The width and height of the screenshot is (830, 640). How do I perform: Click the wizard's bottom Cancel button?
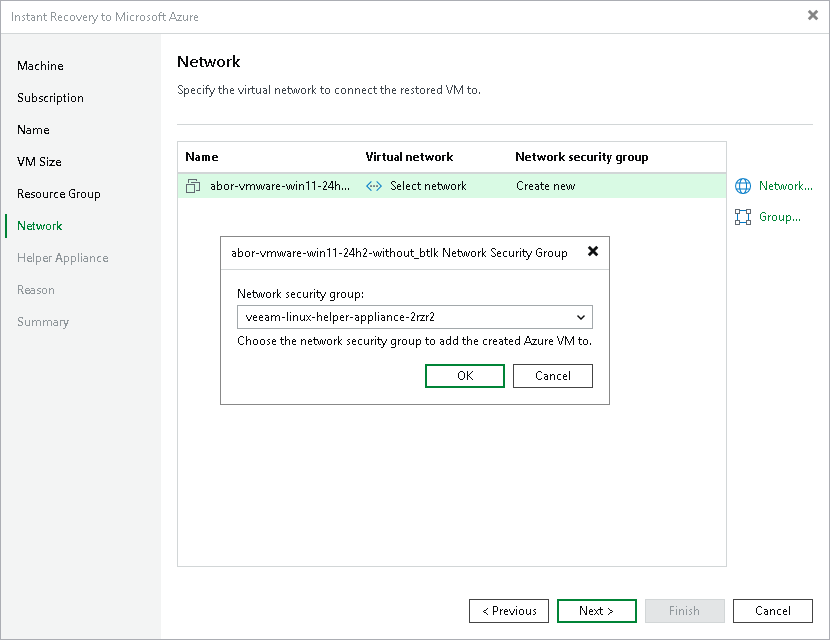773,611
